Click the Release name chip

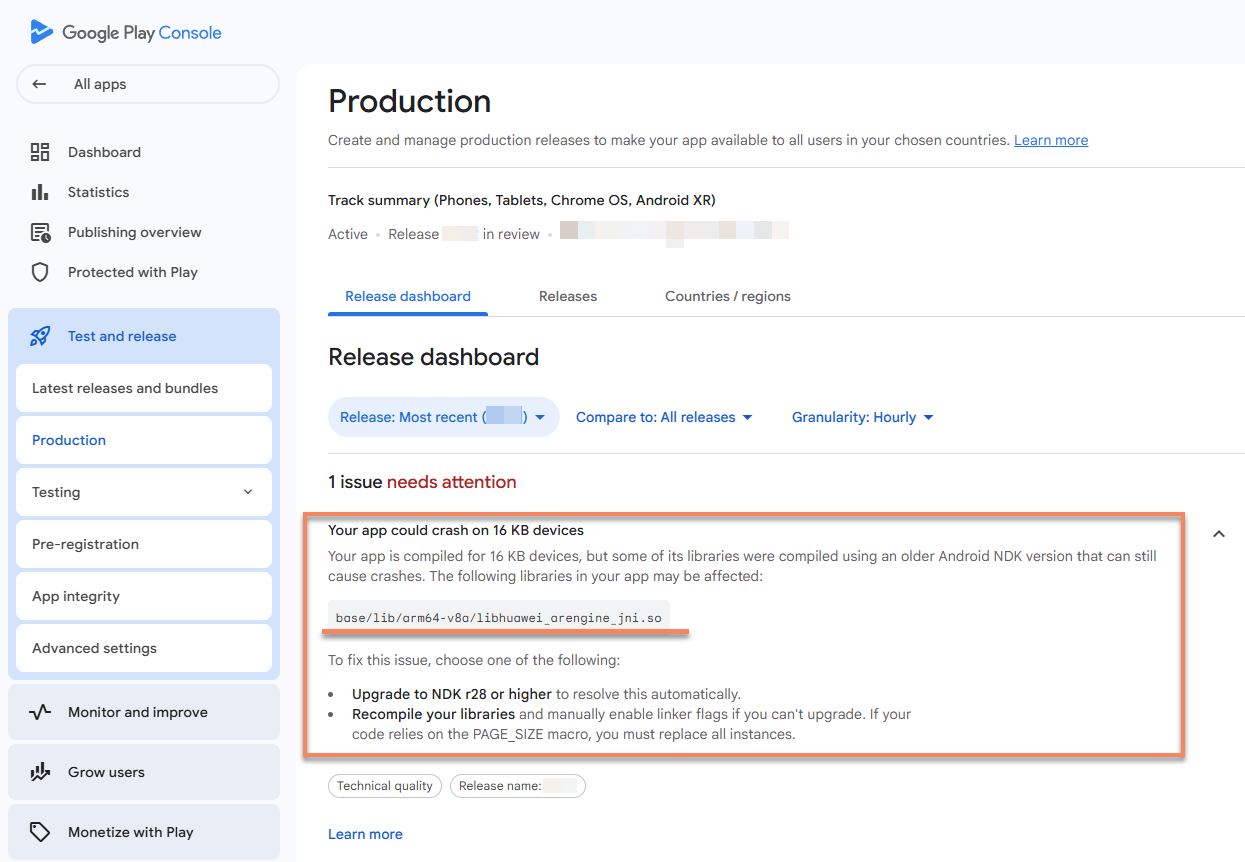pyautogui.click(x=518, y=786)
